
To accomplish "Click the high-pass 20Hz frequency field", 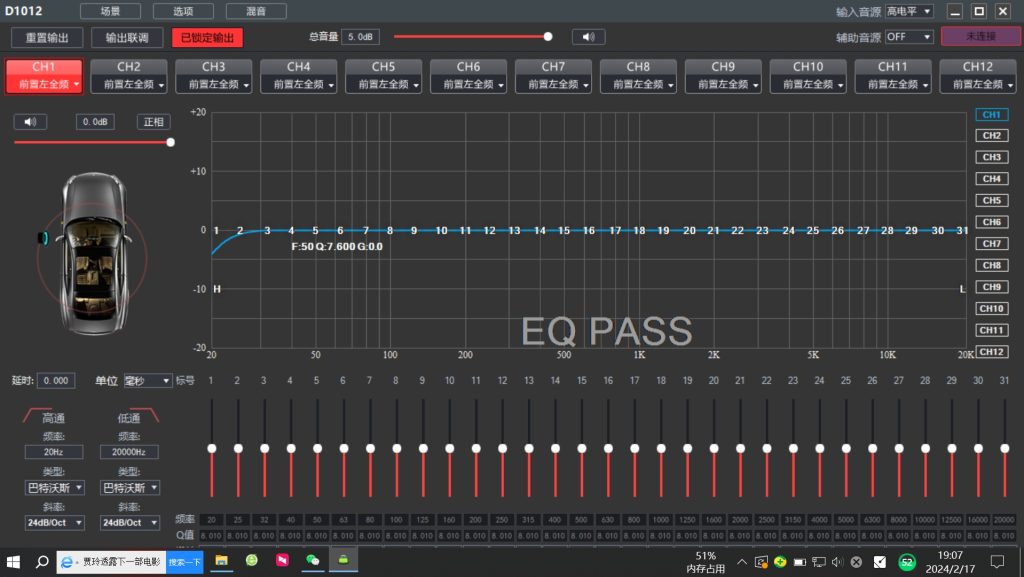I will pos(54,452).
